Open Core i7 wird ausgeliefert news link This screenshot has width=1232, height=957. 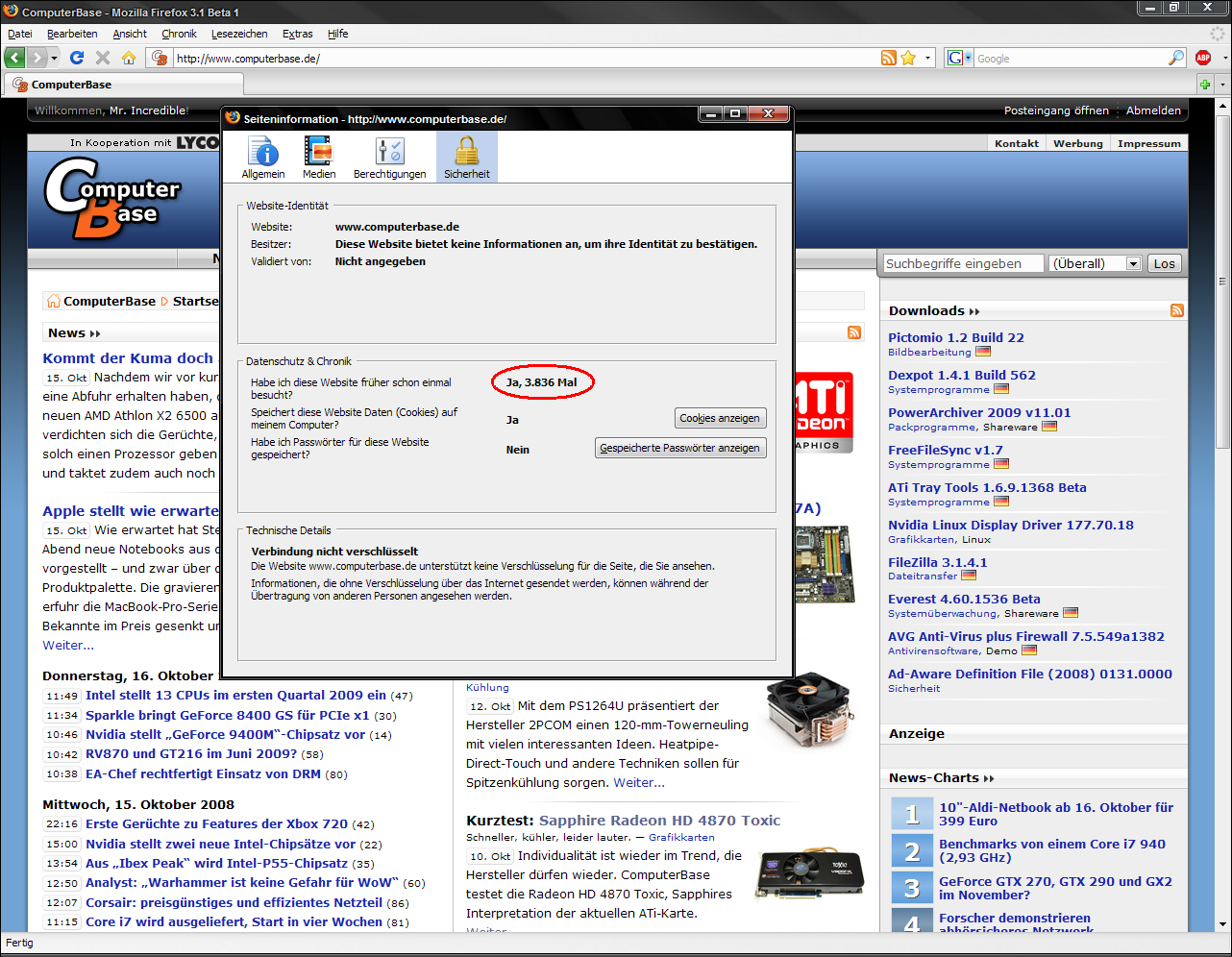point(234,921)
